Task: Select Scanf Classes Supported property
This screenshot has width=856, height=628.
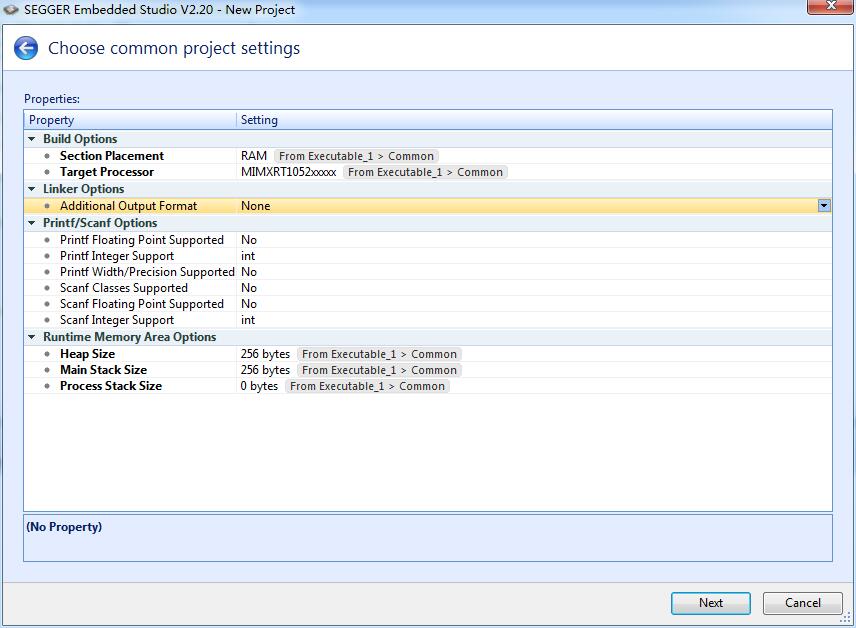Action: (124, 288)
